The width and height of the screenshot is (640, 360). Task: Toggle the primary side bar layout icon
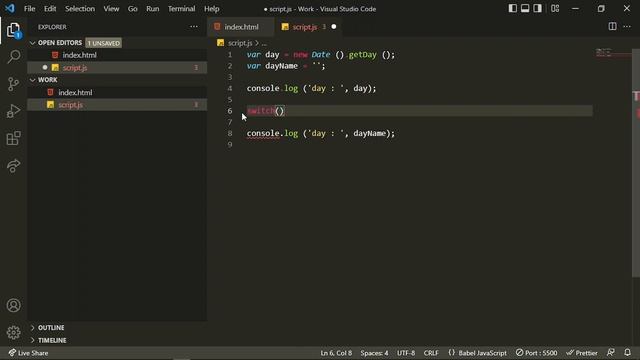tap(513, 8)
